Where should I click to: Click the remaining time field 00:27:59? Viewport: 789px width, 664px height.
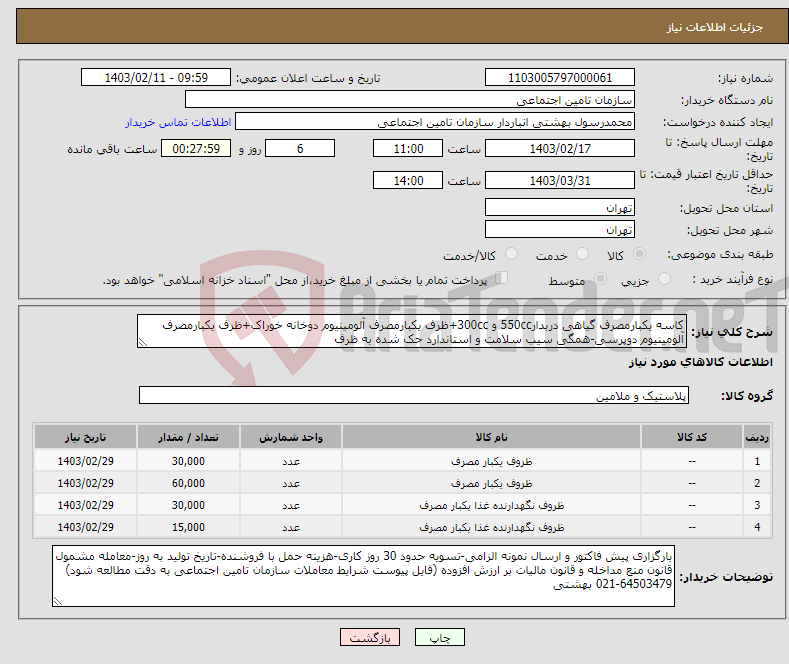196,148
